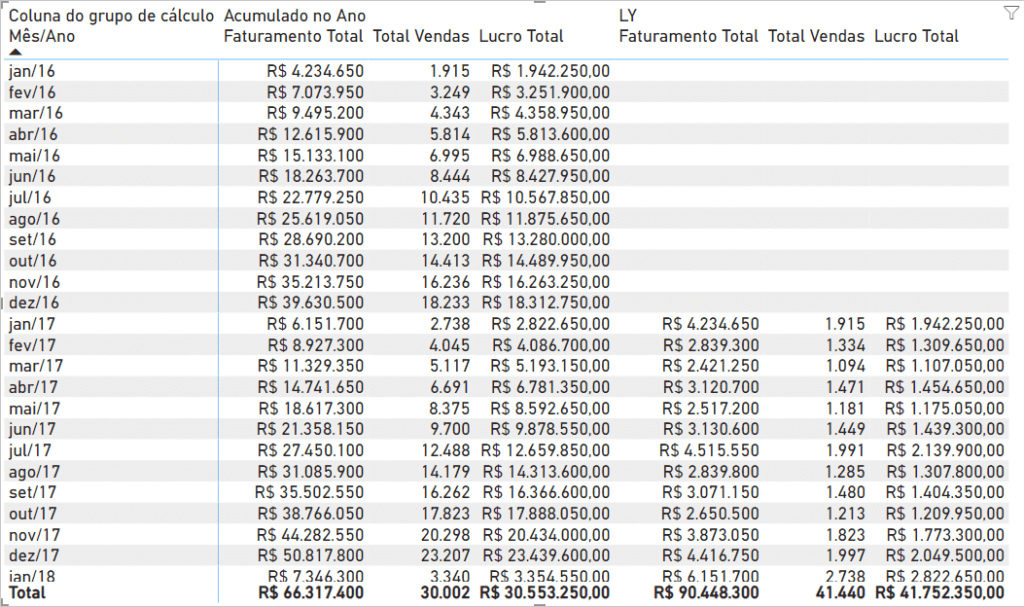Image resolution: width=1024 pixels, height=607 pixels.
Task: Click the jul/17 row label
Action: click(x=33, y=450)
